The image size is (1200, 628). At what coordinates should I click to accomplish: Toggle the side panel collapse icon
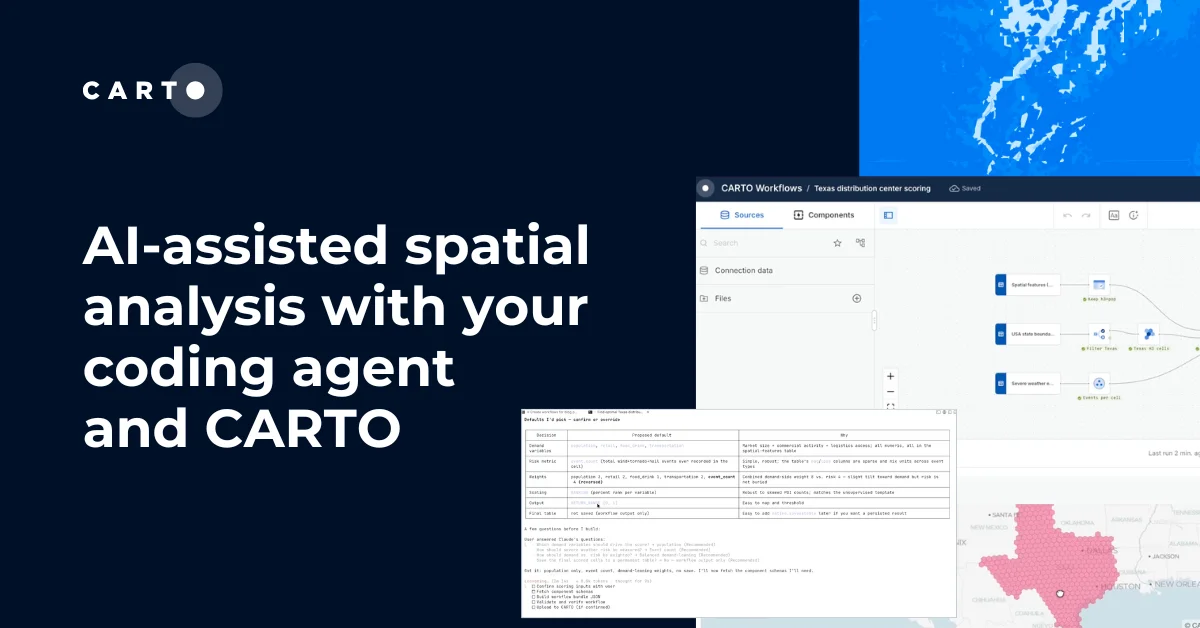tap(888, 215)
